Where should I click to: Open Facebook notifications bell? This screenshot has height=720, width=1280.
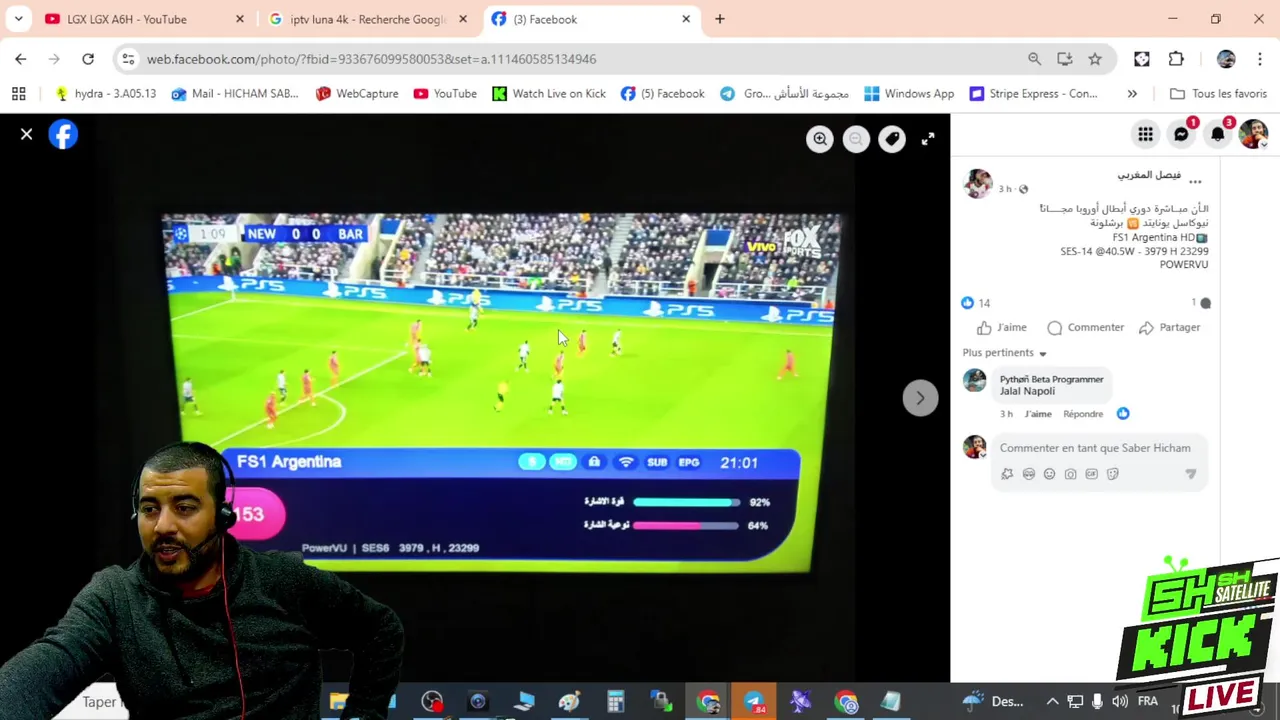click(1217, 134)
